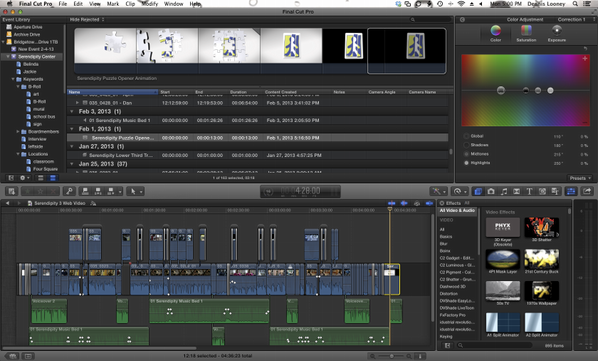Select the 3D Shatter effect thumbnail
This screenshot has height=361, width=598.
(542, 229)
